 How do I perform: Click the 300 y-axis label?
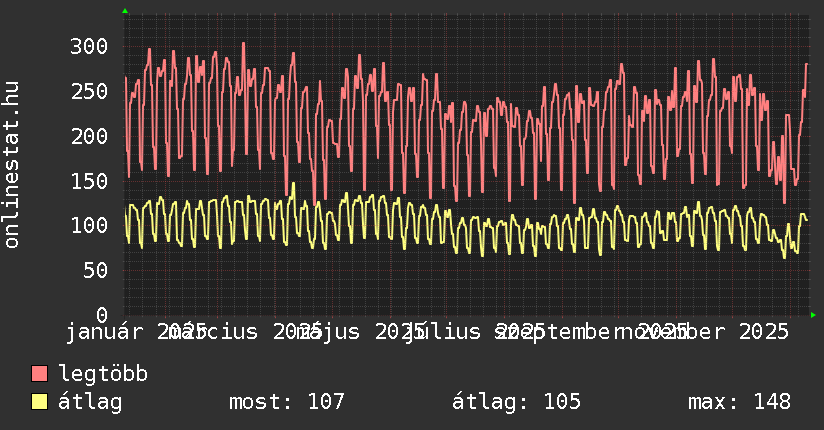click(89, 46)
